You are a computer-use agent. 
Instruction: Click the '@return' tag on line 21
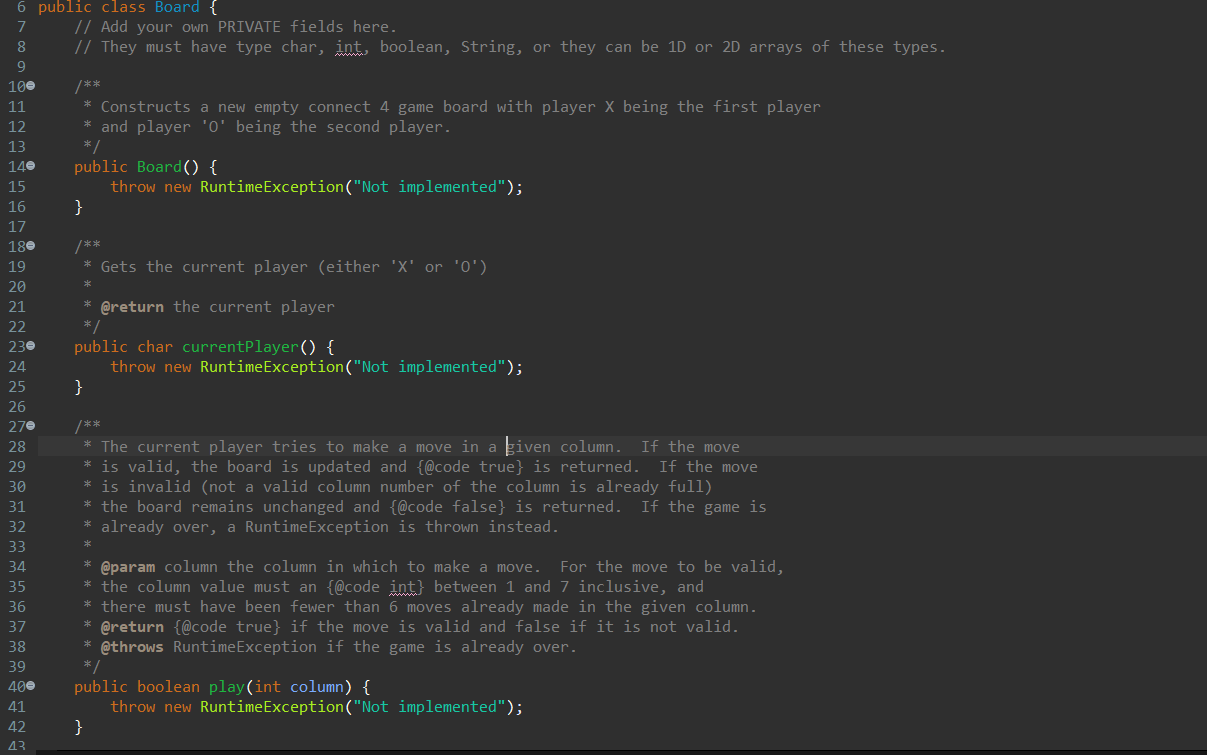coord(132,307)
